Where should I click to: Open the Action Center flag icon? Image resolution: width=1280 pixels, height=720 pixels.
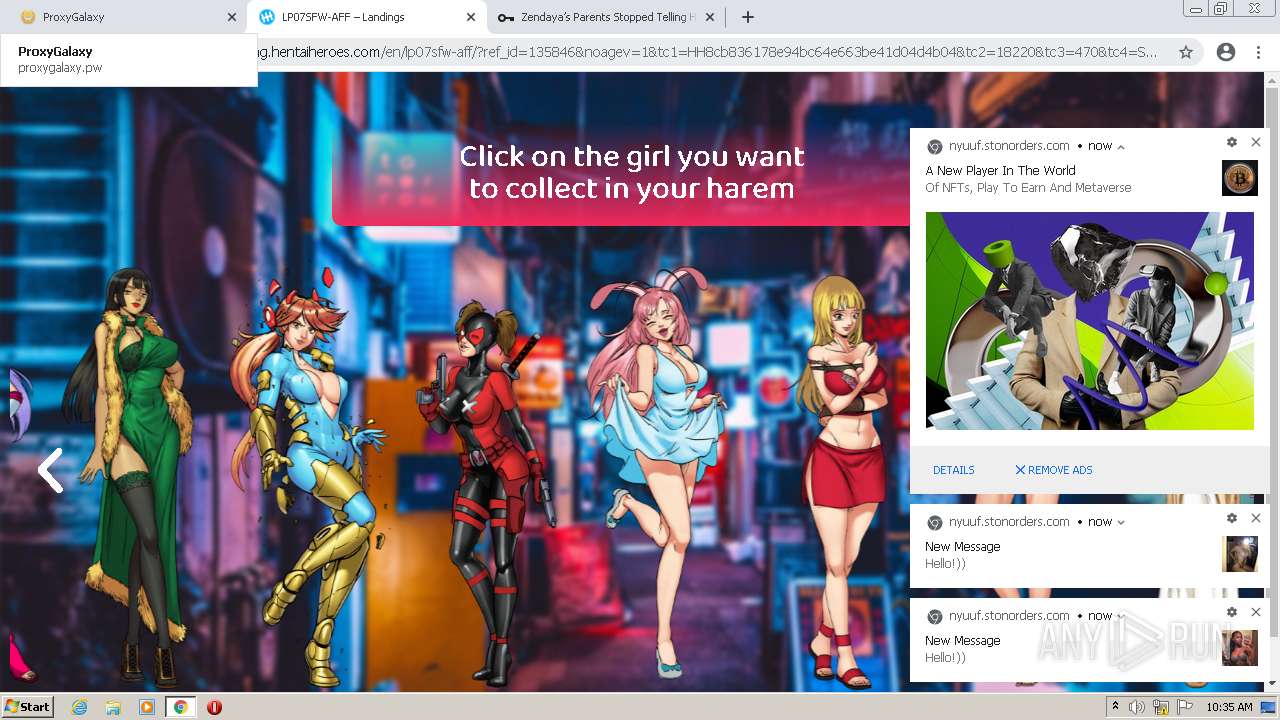click(1185, 707)
